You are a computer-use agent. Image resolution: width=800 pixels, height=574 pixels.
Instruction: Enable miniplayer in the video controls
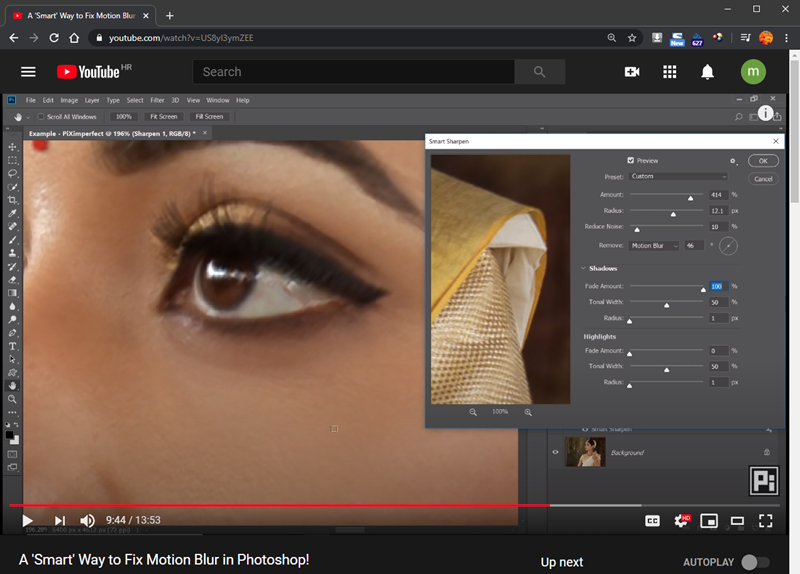click(709, 520)
